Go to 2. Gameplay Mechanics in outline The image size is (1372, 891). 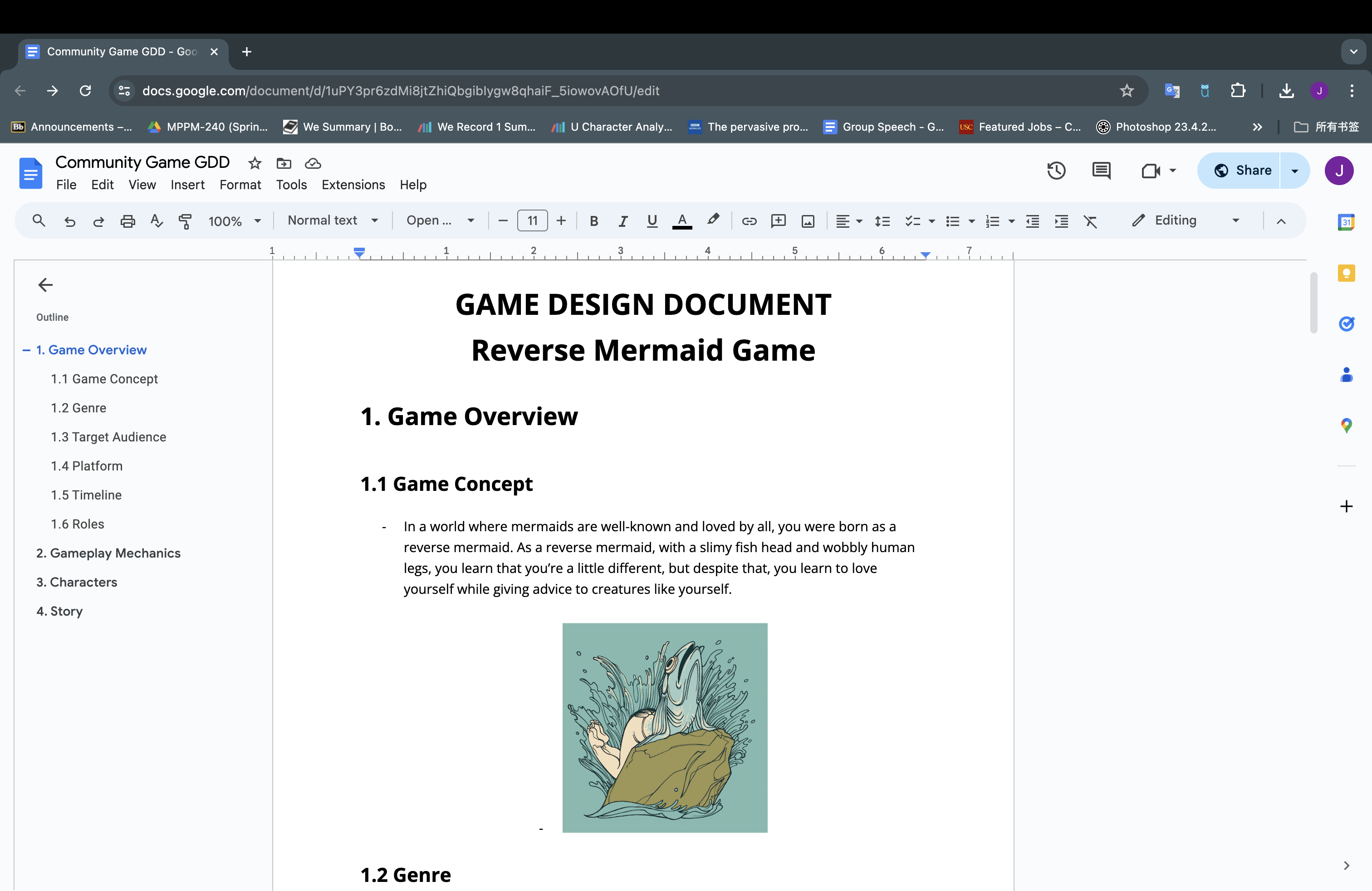[108, 553]
